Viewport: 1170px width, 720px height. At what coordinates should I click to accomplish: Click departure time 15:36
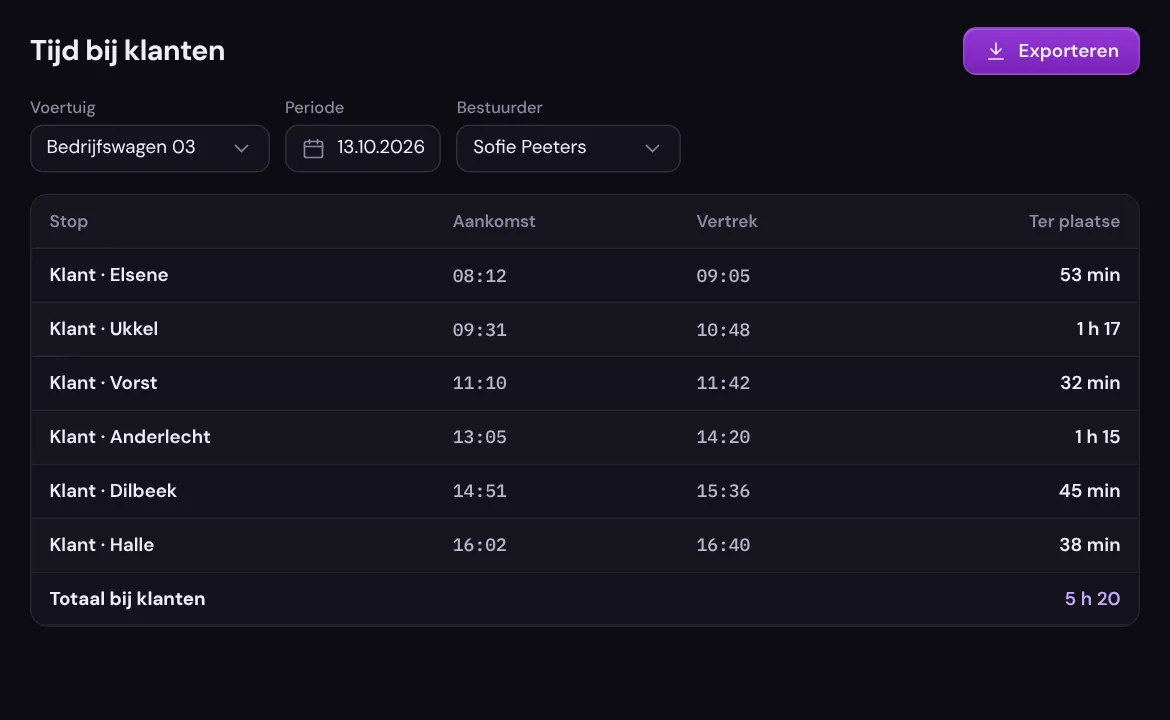(x=723, y=491)
